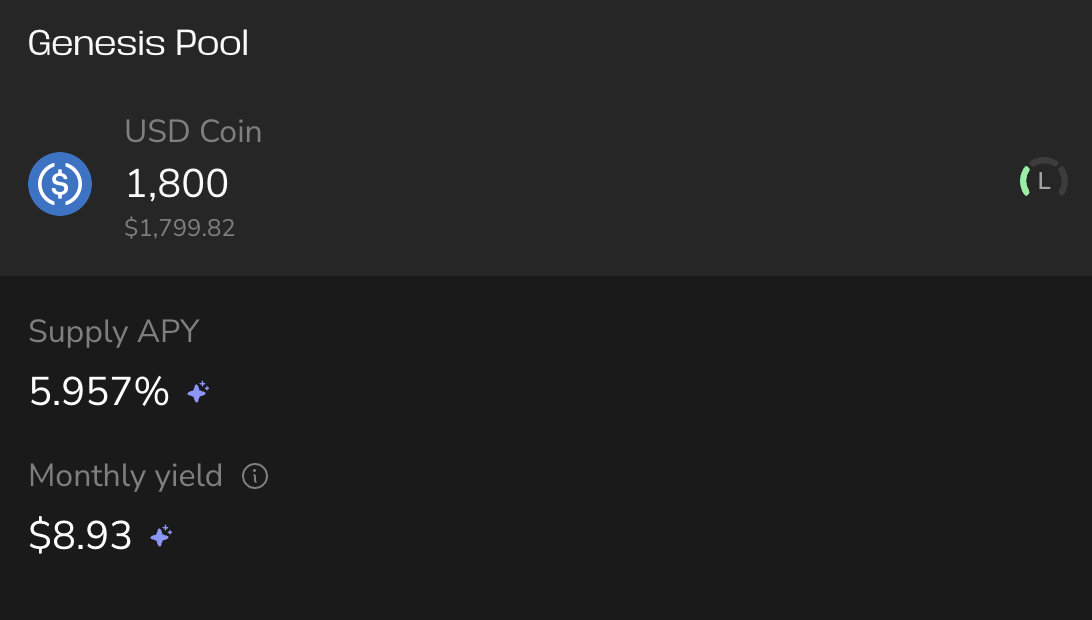Click the word APY in the Supply label

coord(167,331)
